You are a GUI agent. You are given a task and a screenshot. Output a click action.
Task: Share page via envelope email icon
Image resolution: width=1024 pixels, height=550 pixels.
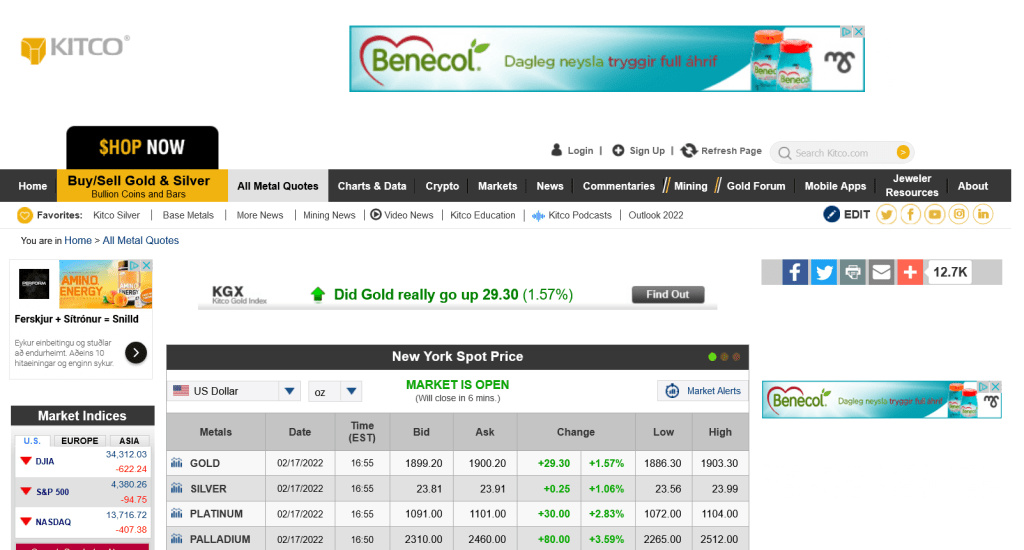pyautogui.click(x=881, y=272)
